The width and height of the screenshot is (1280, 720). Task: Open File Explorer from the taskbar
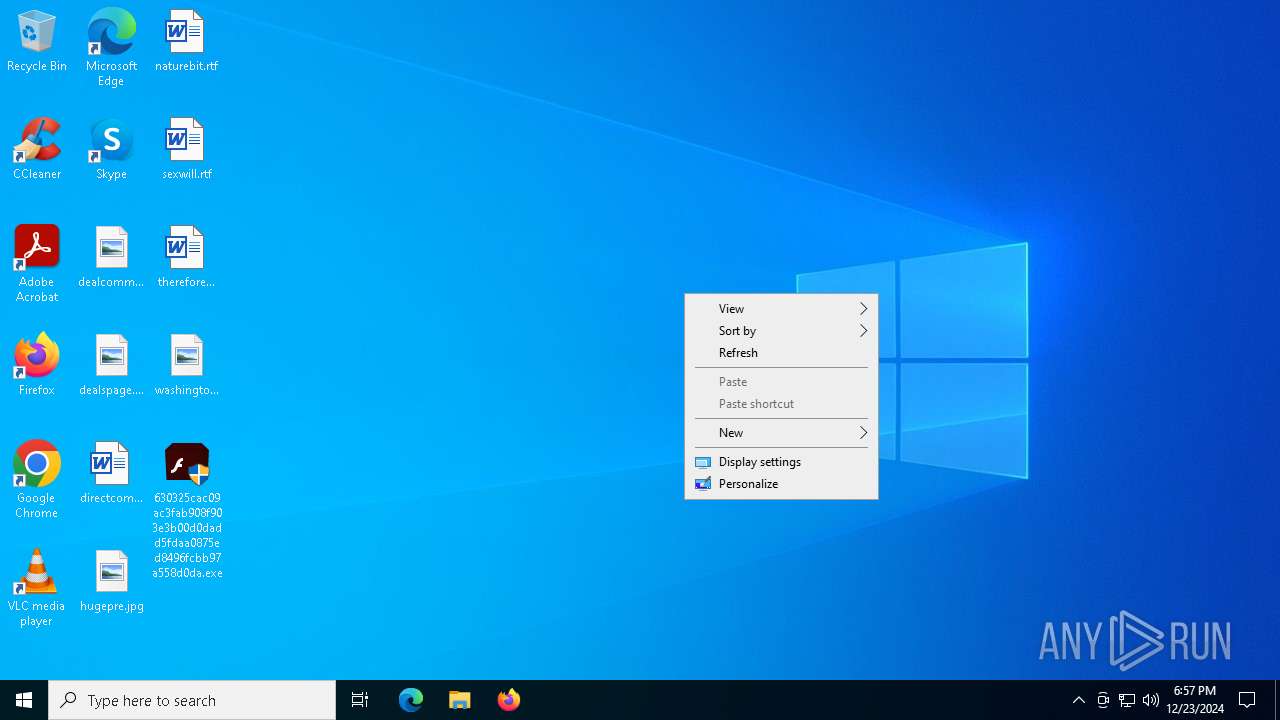[x=460, y=700]
